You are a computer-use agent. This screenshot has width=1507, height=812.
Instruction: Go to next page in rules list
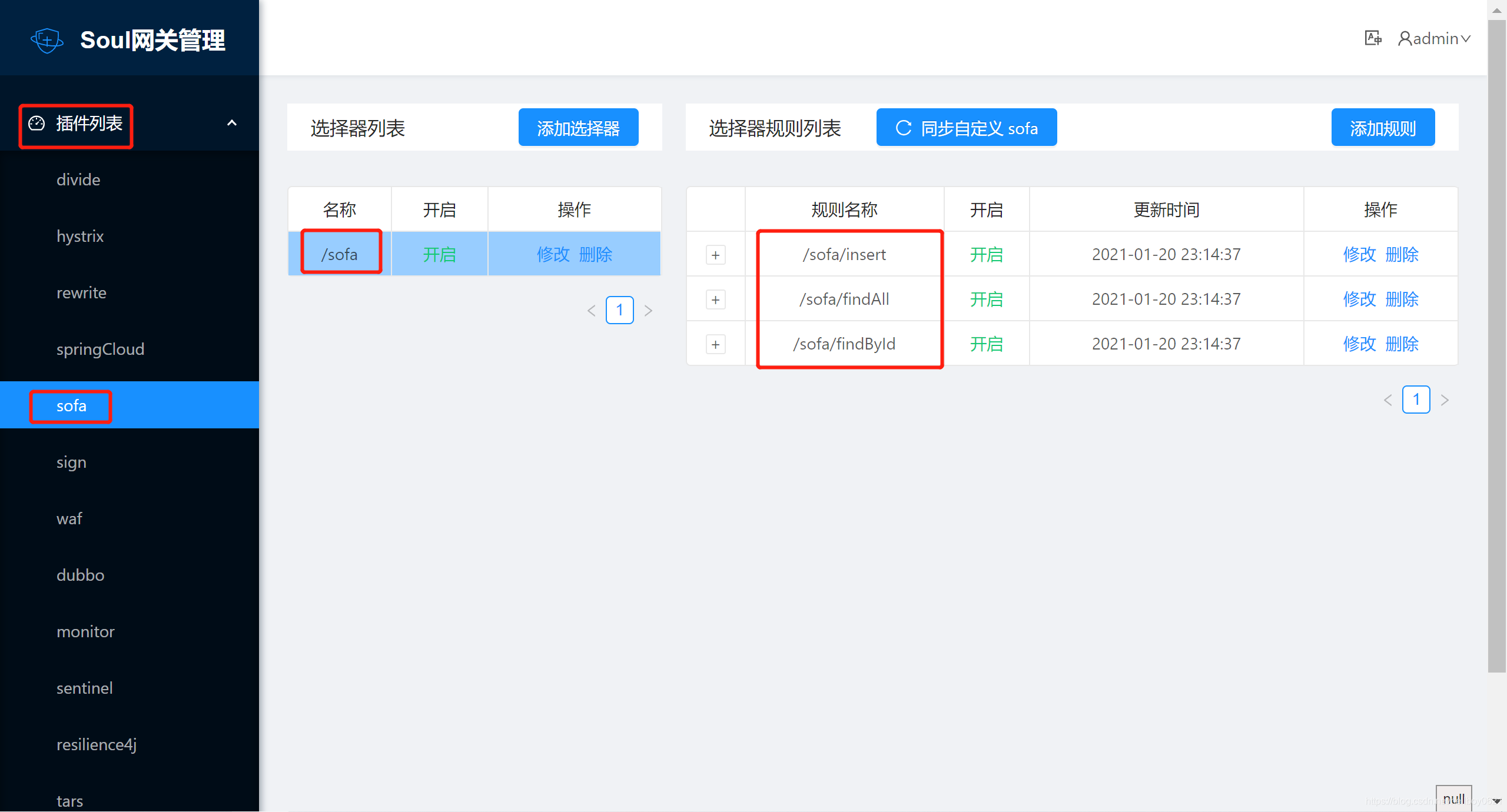point(1445,400)
